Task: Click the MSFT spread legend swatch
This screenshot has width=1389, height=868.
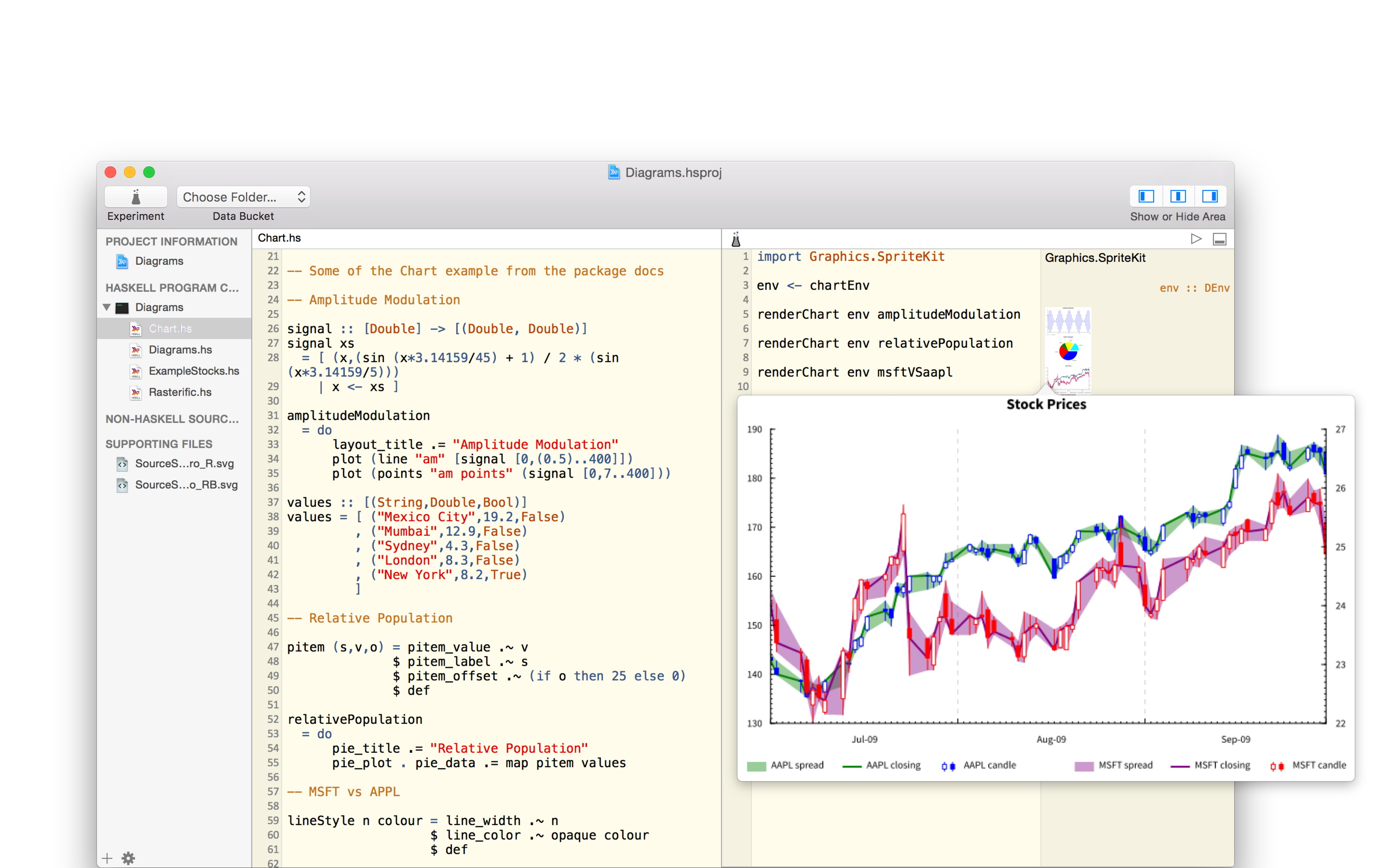Action: tap(1084, 766)
